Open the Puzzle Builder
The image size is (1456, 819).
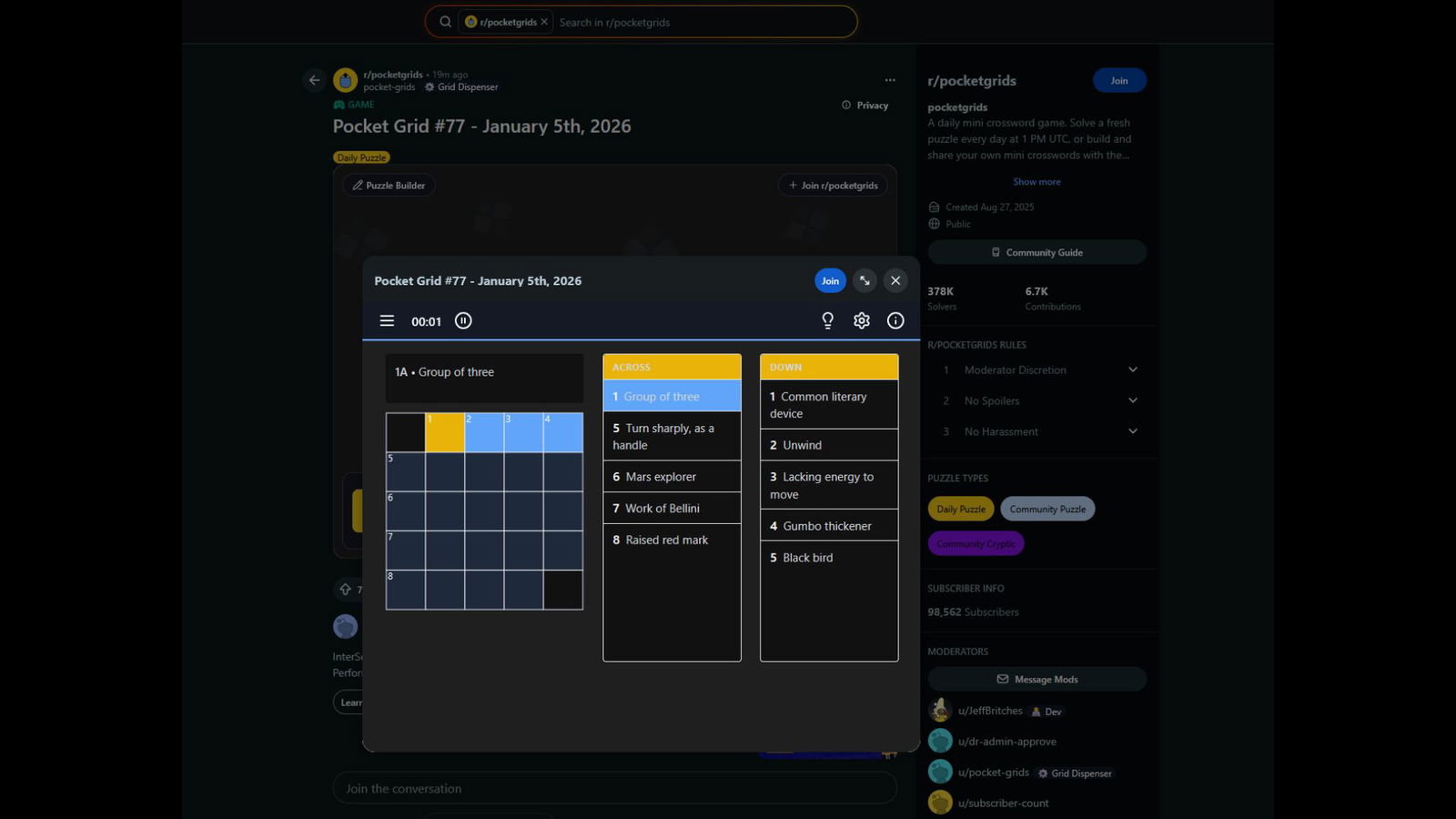point(389,186)
